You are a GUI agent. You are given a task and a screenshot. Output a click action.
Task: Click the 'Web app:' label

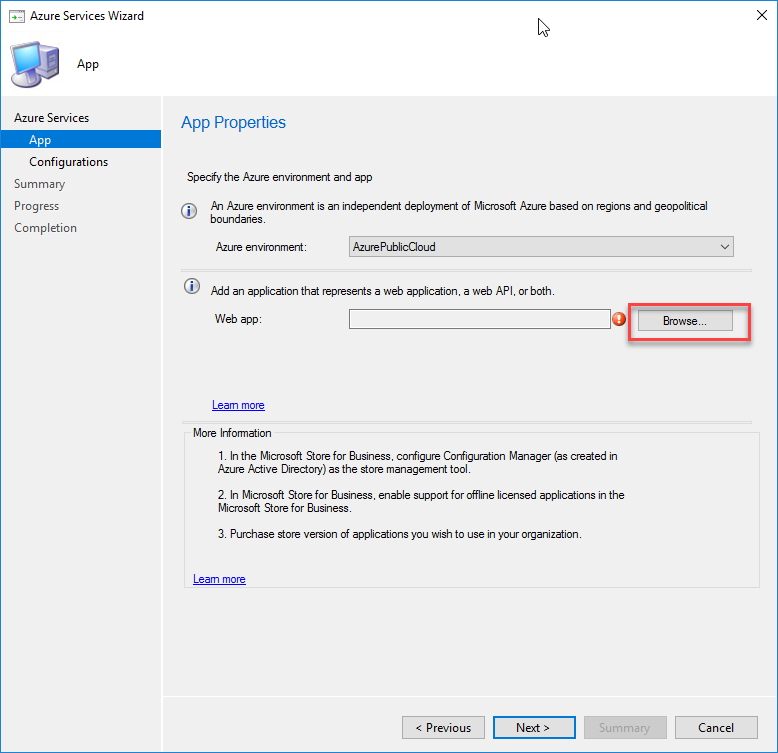coord(238,319)
